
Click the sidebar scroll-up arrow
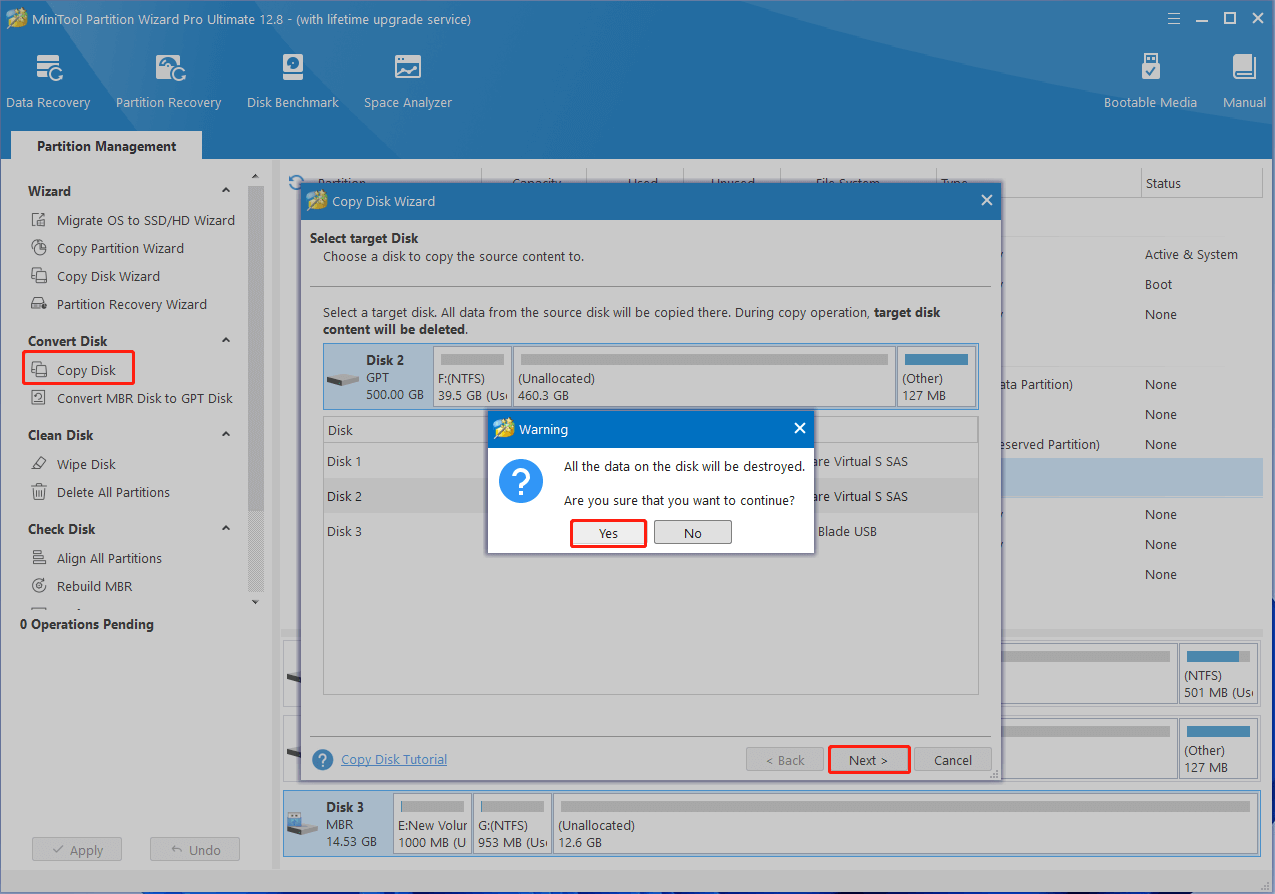tap(254, 177)
